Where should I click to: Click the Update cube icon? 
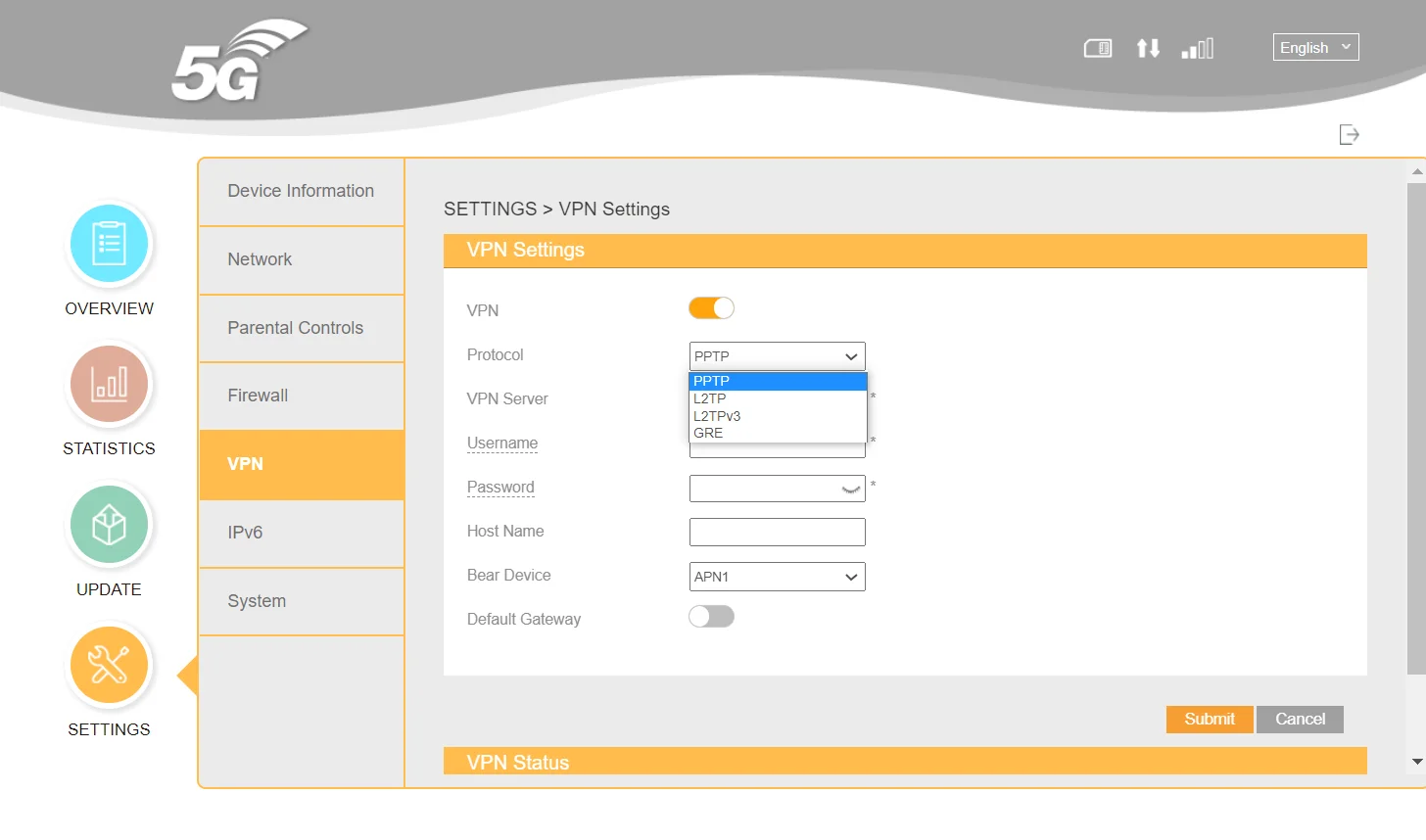tap(109, 525)
